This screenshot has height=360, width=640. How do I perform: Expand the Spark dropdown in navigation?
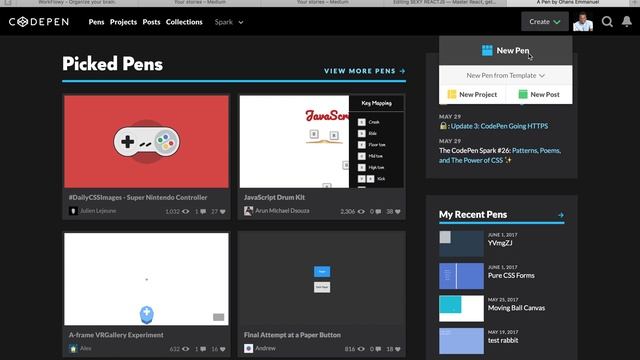tap(229, 22)
